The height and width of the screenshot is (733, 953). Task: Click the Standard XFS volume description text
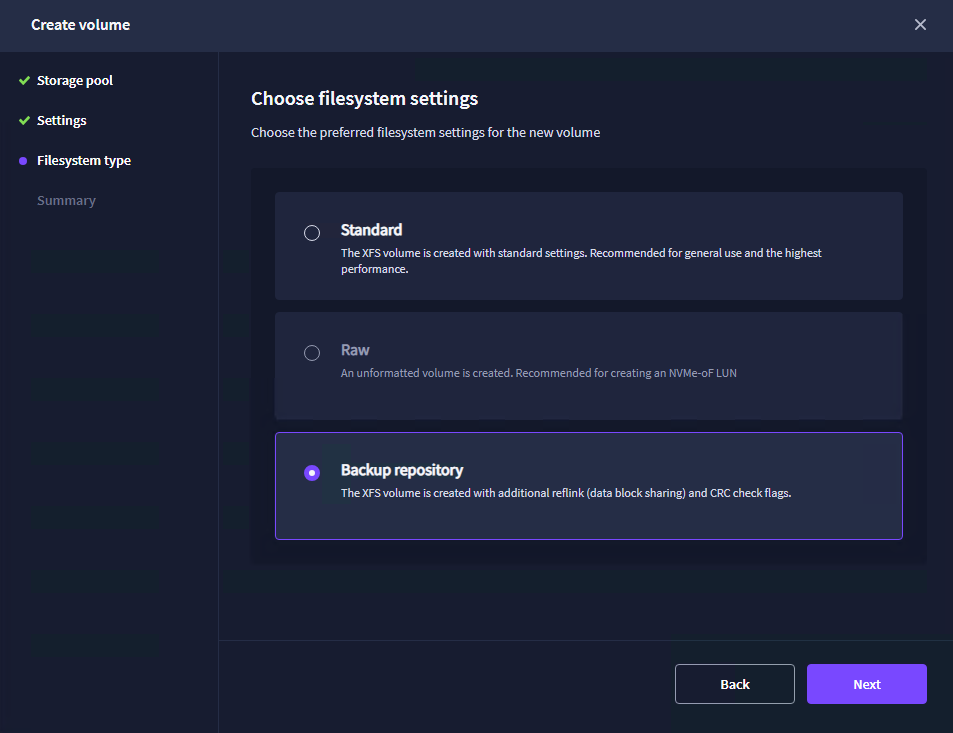point(581,261)
